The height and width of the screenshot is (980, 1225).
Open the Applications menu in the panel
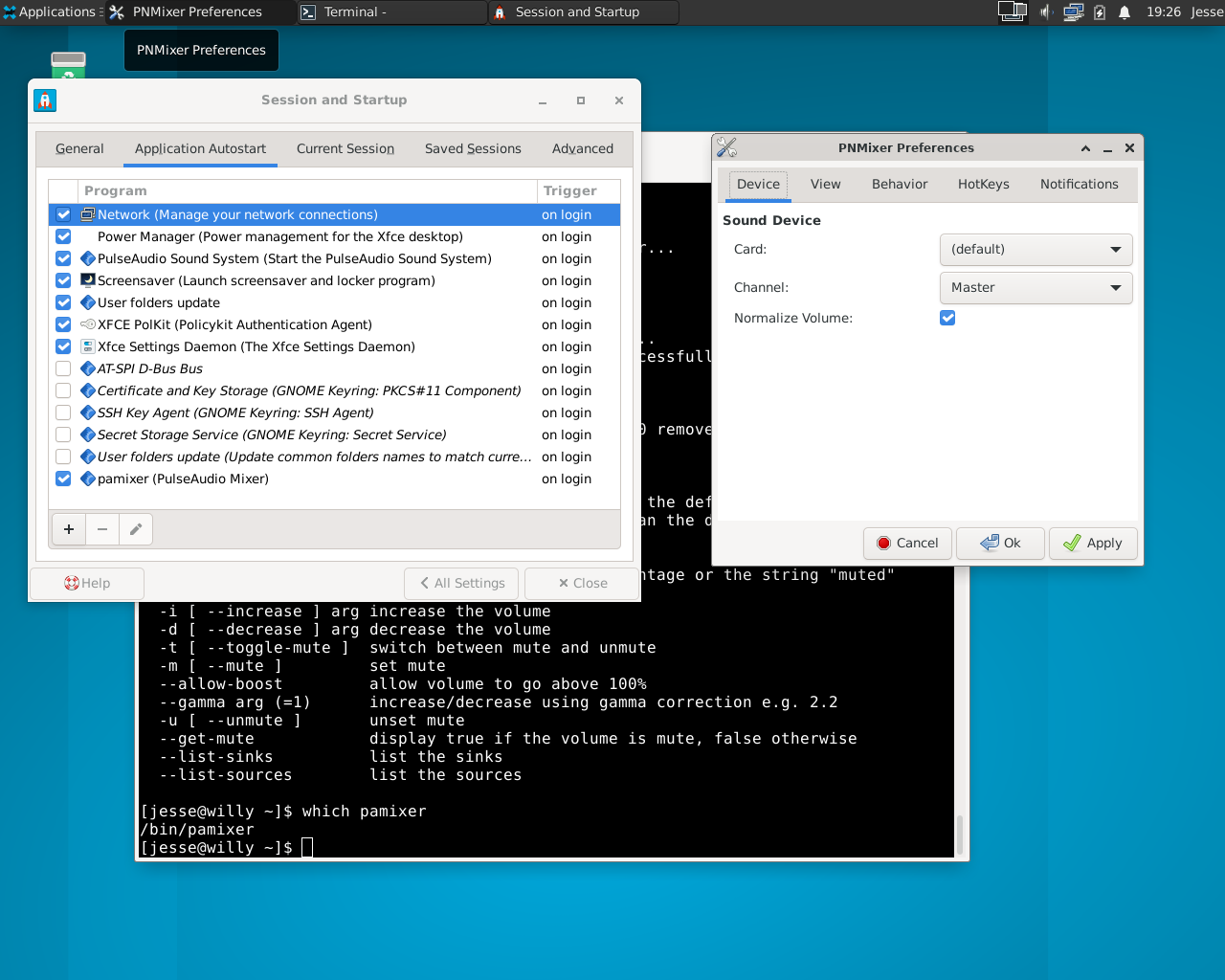click(x=50, y=11)
